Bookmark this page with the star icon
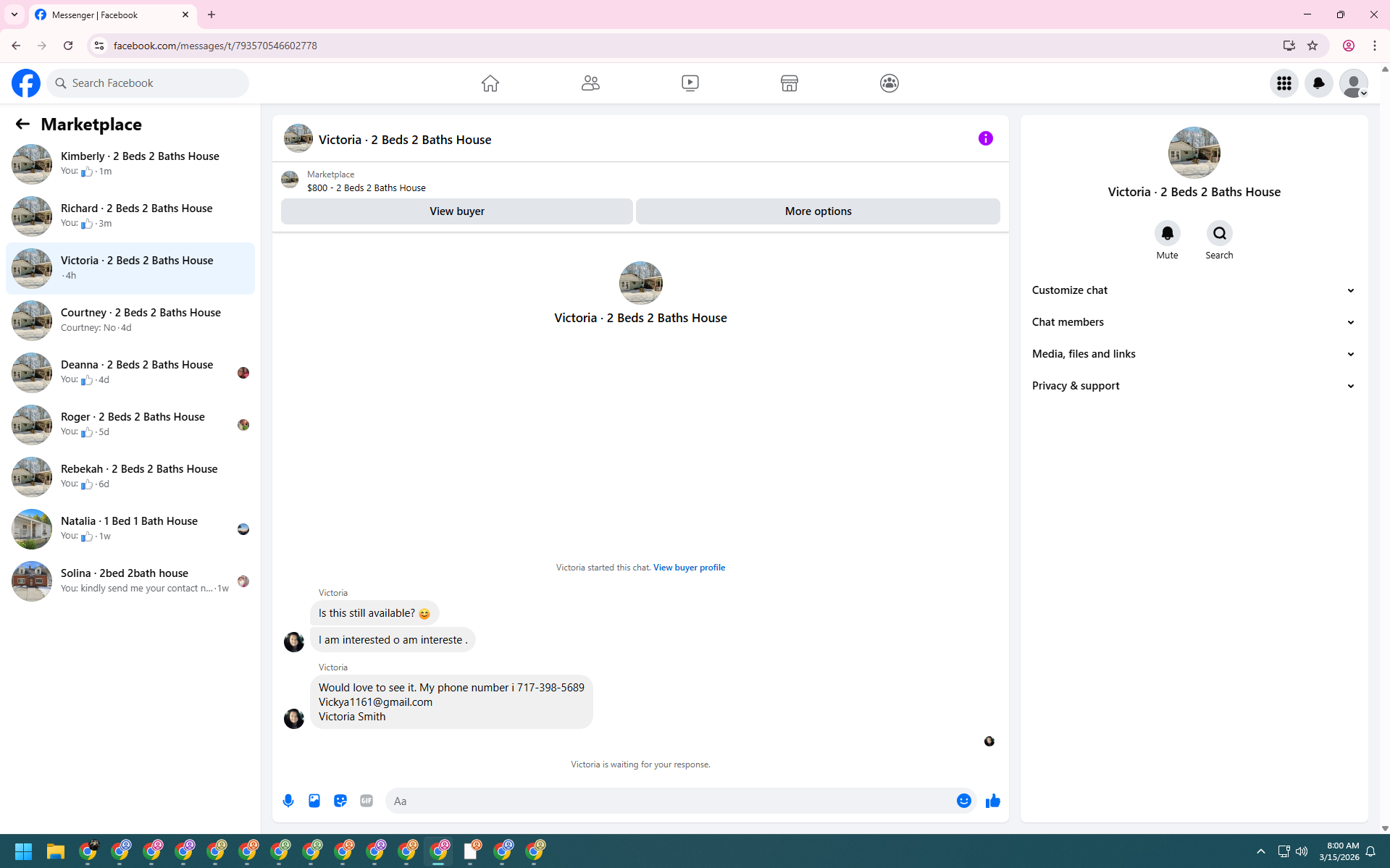This screenshot has width=1390, height=868. click(1312, 46)
